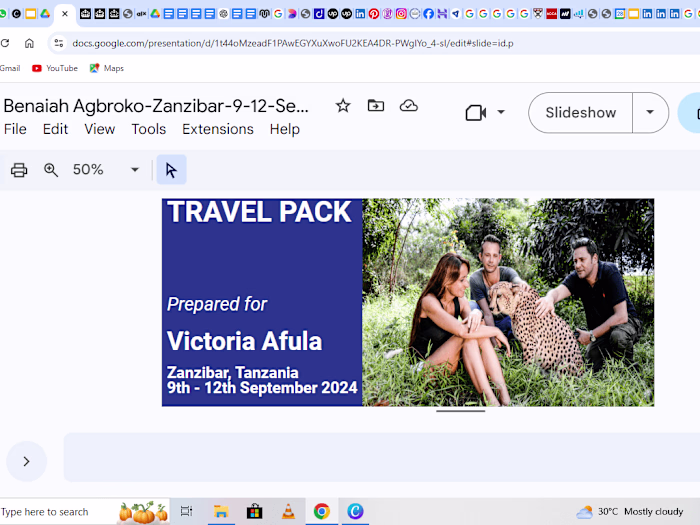This screenshot has height=525, width=700.
Task: Open the YouTube bookmark
Action: point(55,68)
